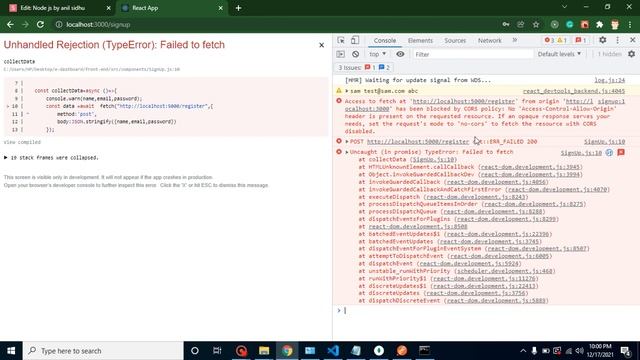Open react_devtools_backend.js:4045 link

(574, 91)
